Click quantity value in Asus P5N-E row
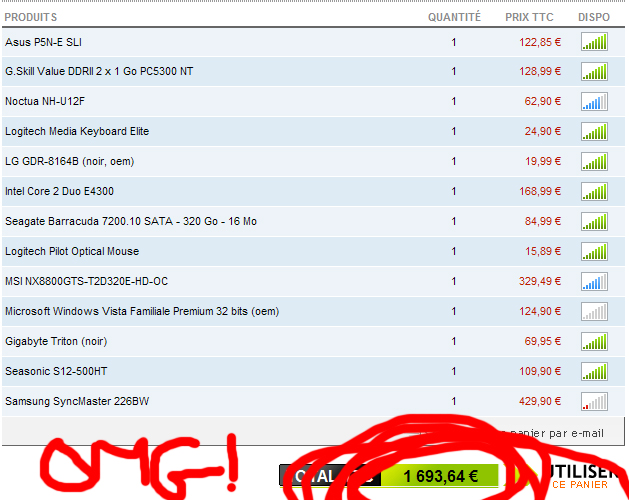This screenshot has height=500, width=629. 454,42
